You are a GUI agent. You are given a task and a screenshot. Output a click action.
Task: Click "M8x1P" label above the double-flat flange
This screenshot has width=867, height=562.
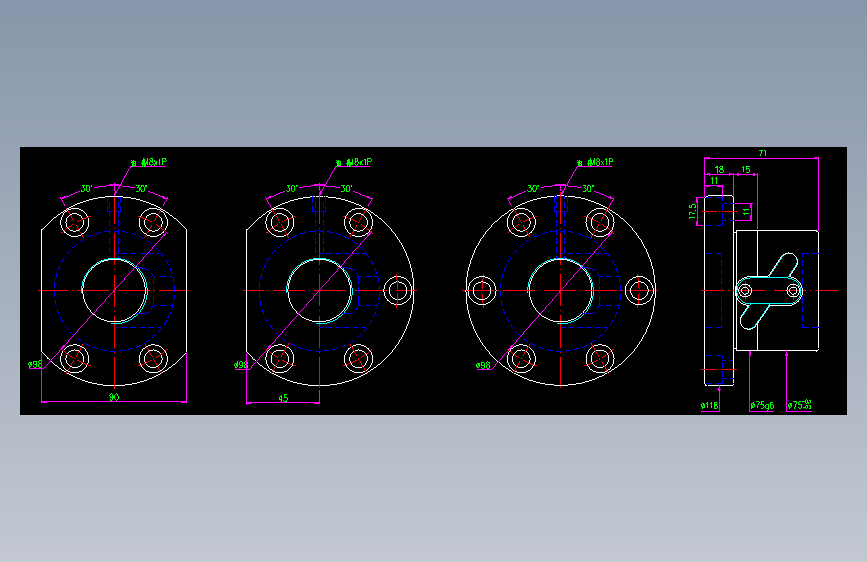(153, 162)
